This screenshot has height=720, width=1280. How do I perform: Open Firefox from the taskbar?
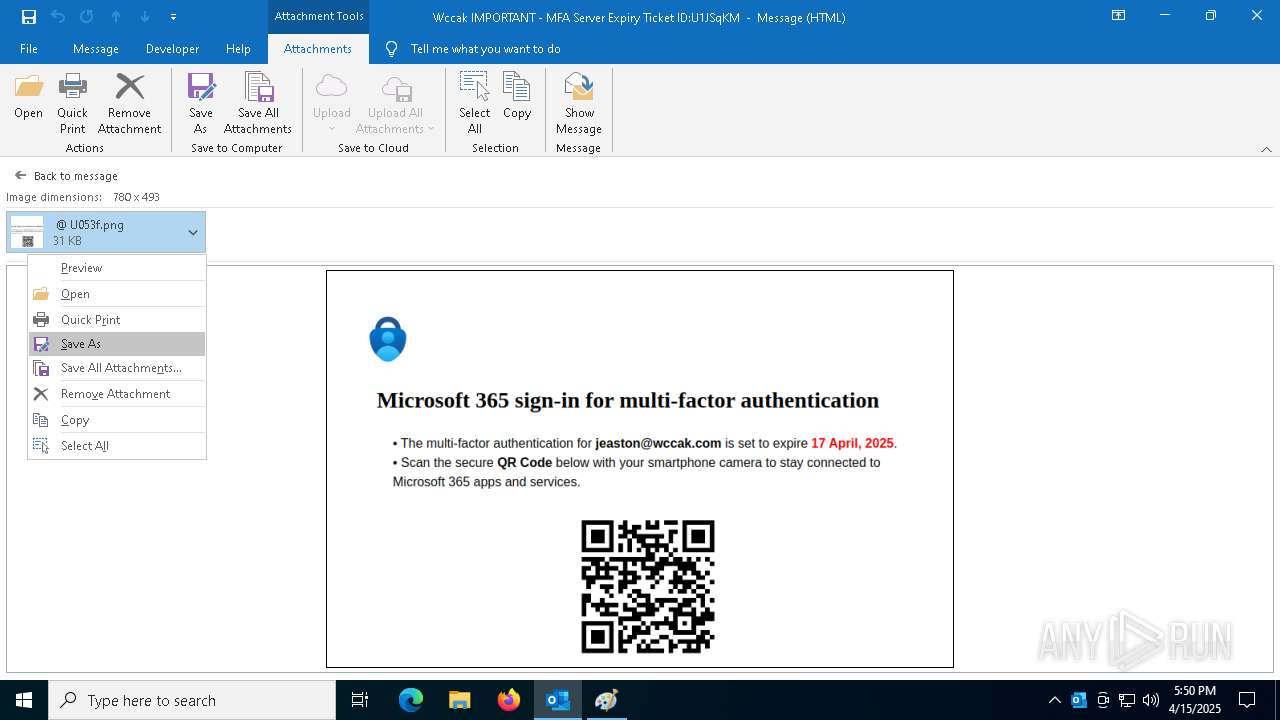(509, 700)
